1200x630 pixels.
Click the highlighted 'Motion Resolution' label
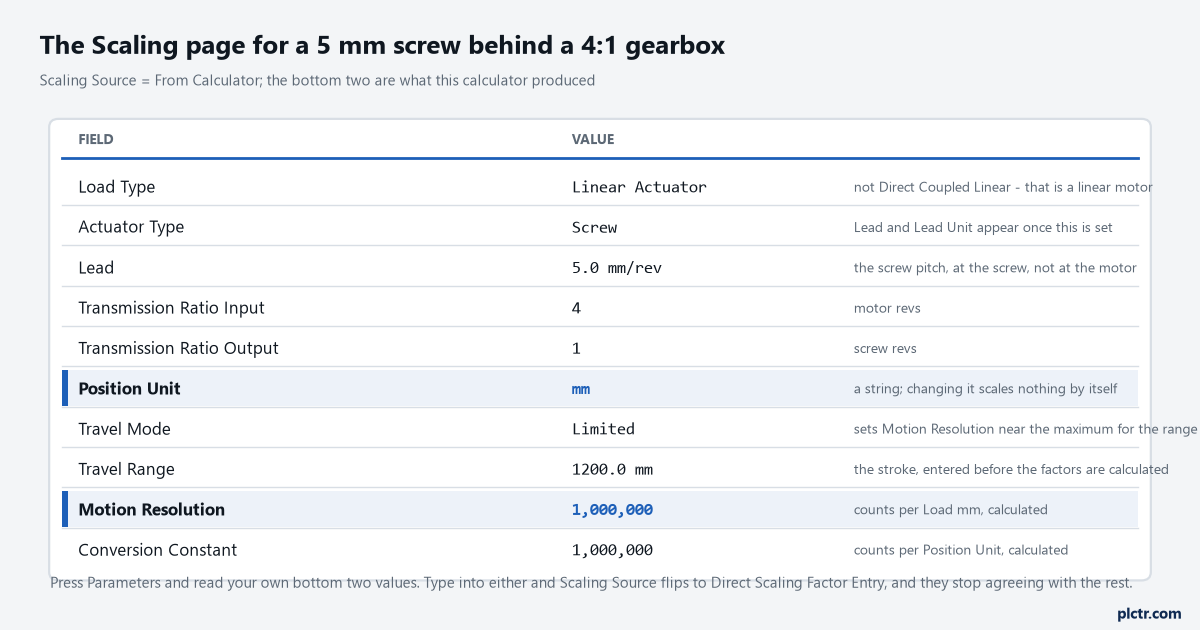[x=151, y=509]
